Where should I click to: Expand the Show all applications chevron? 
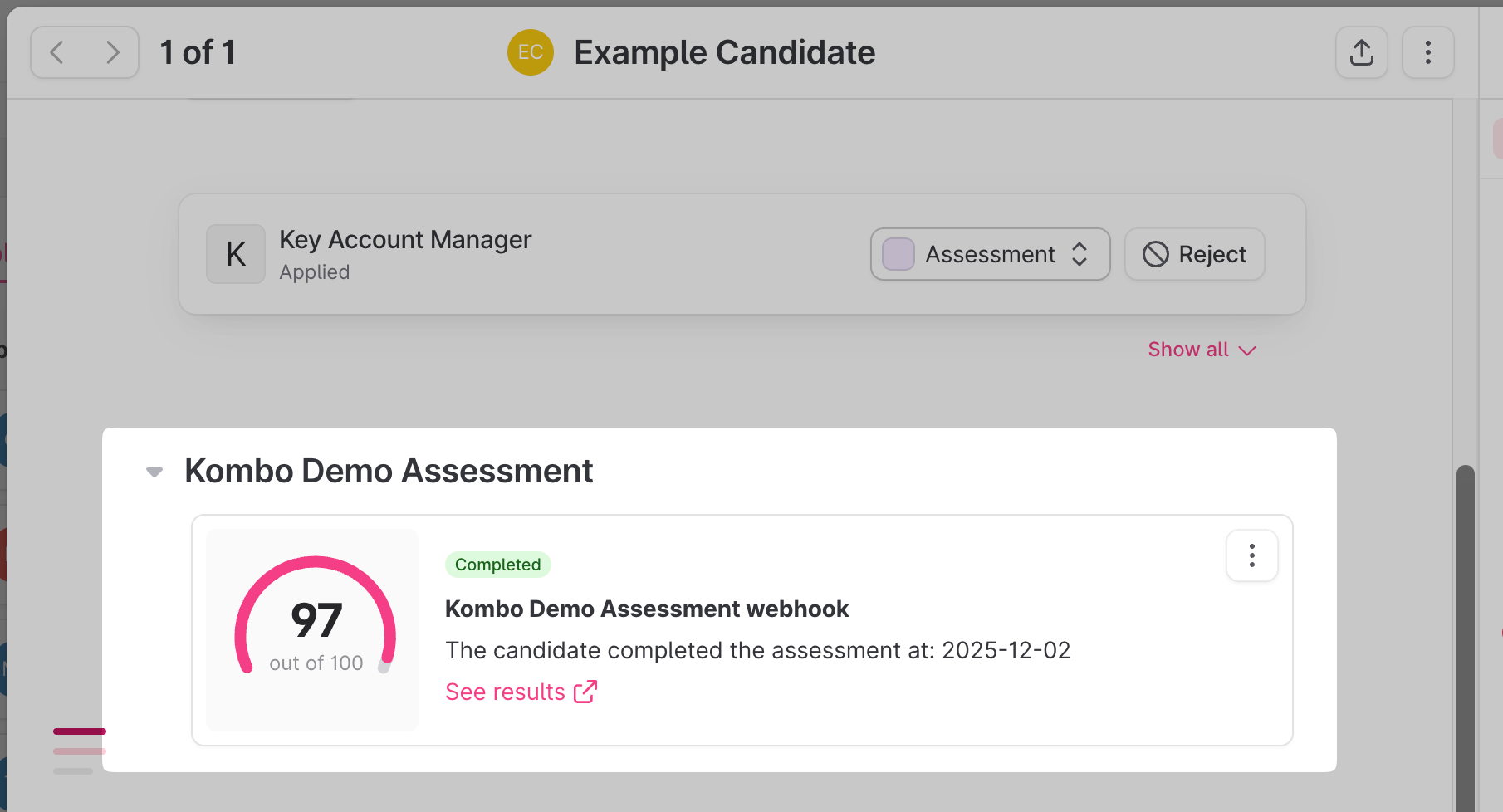tap(1247, 350)
